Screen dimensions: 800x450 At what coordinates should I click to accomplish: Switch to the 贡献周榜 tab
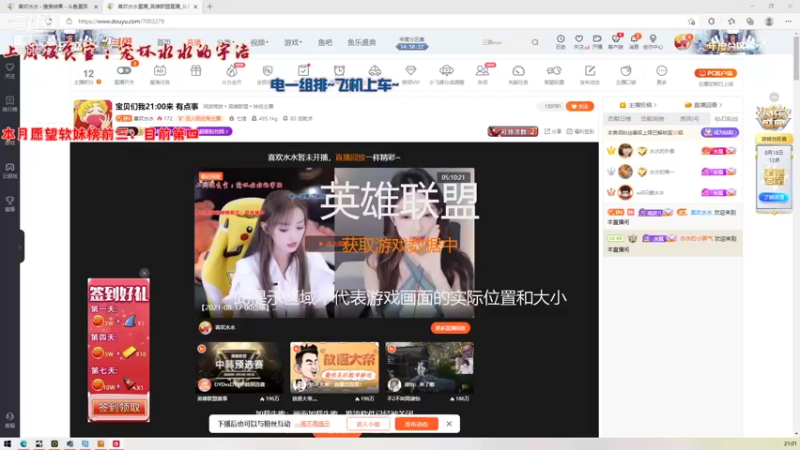pyautogui.click(x=653, y=118)
